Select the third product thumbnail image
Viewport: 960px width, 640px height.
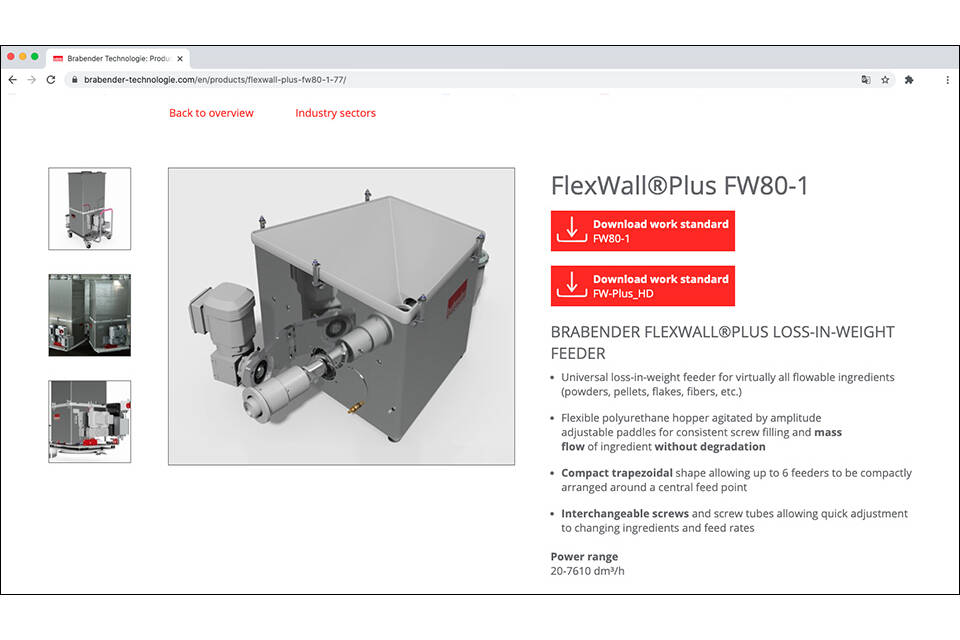89,421
